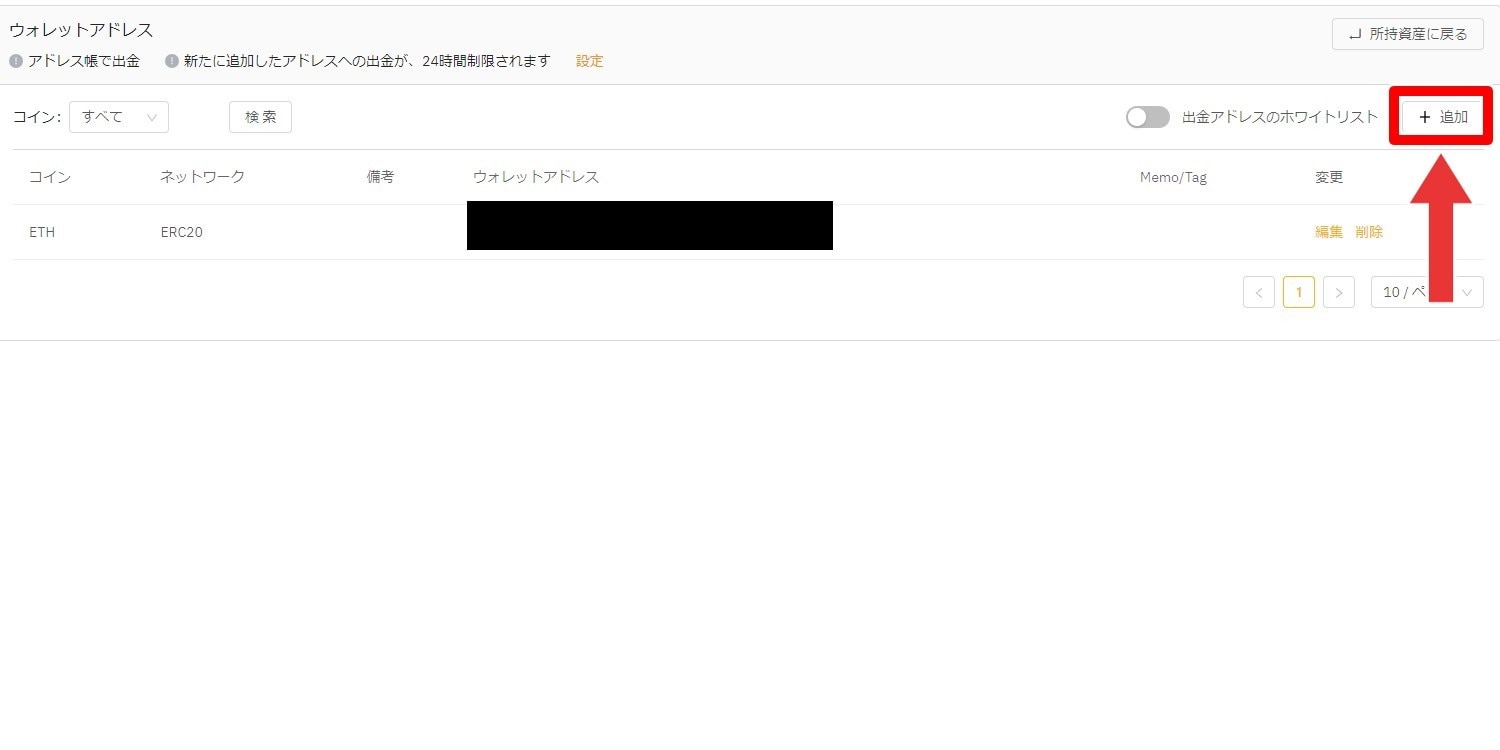Click the info icon beside アドレス帳で出金
1500x750 pixels.
point(16,61)
